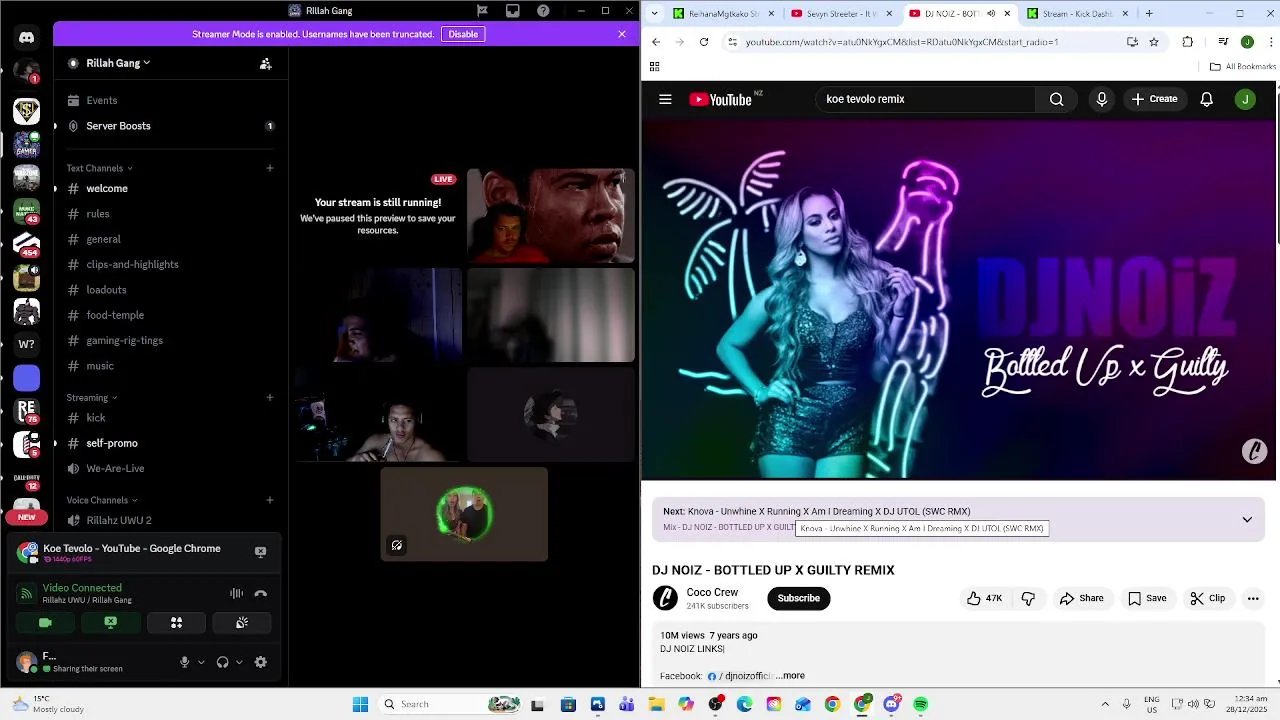Click the YouTube search input field
The width and height of the screenshot is (1280, 720).
(927, 99)
